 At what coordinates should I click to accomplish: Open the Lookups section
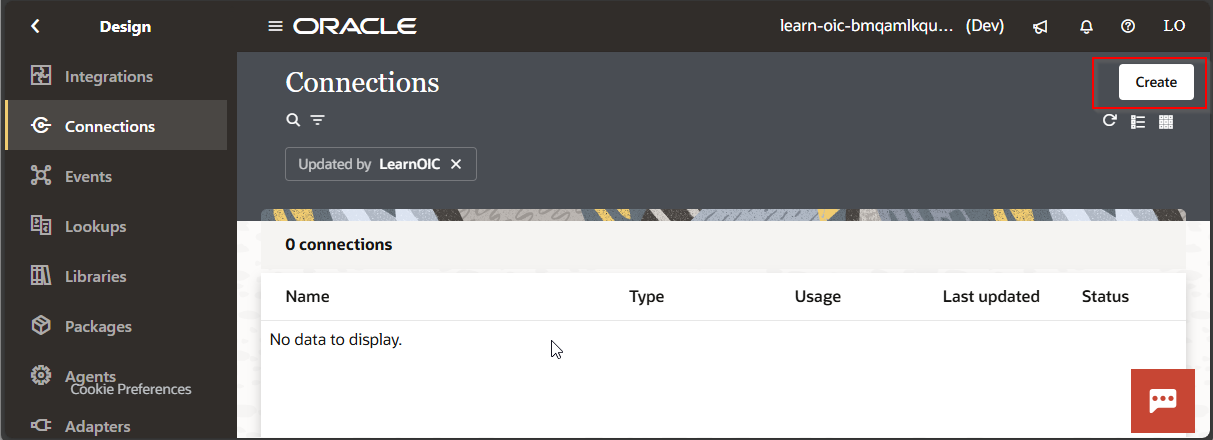117,226
